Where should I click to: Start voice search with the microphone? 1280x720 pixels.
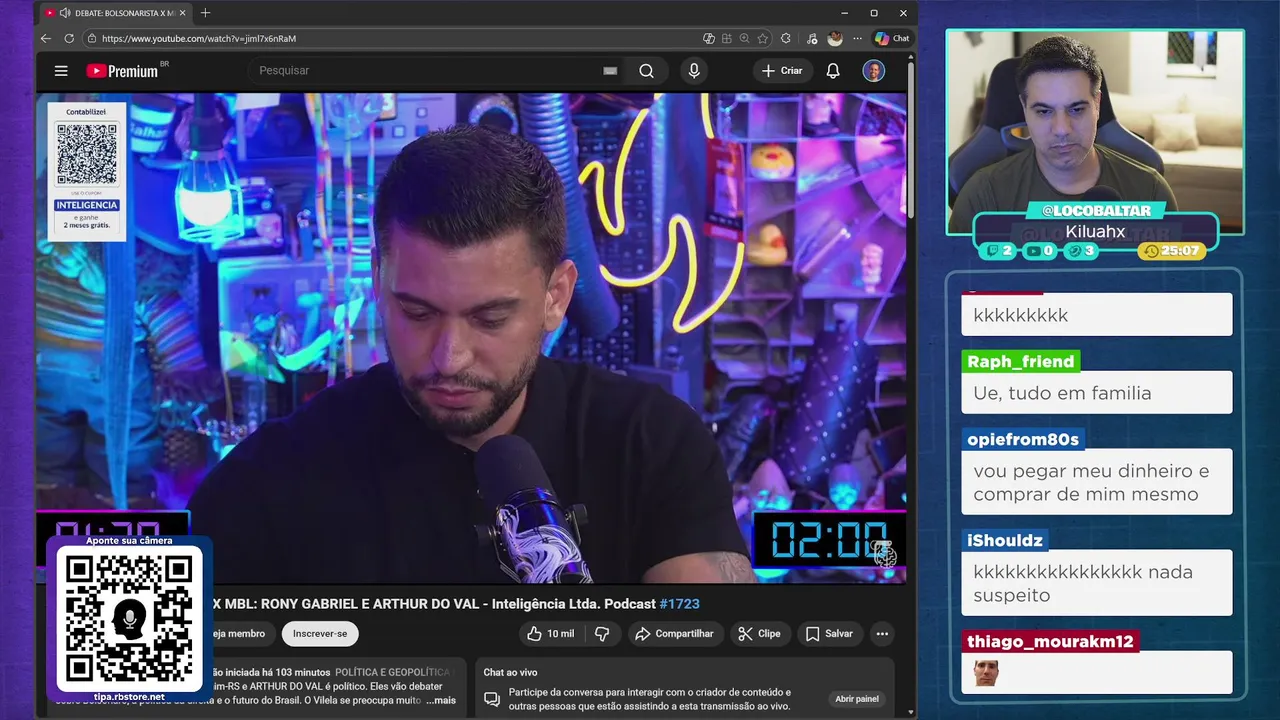coord(694,71)
